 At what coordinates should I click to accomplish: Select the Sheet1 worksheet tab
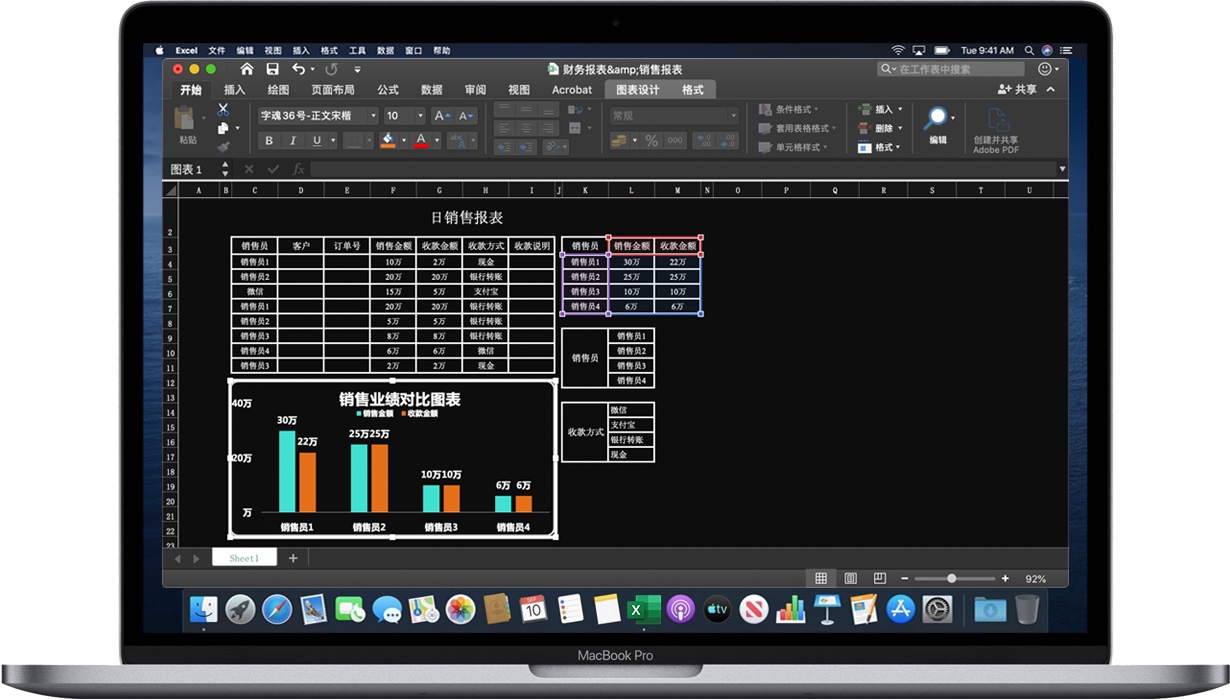[244, 557]
